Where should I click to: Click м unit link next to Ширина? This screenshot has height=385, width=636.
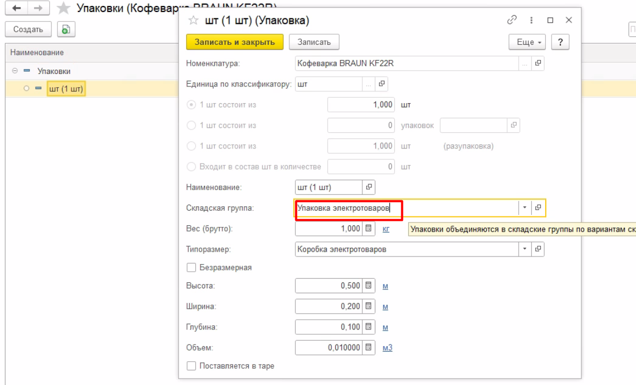coord(385,307)
